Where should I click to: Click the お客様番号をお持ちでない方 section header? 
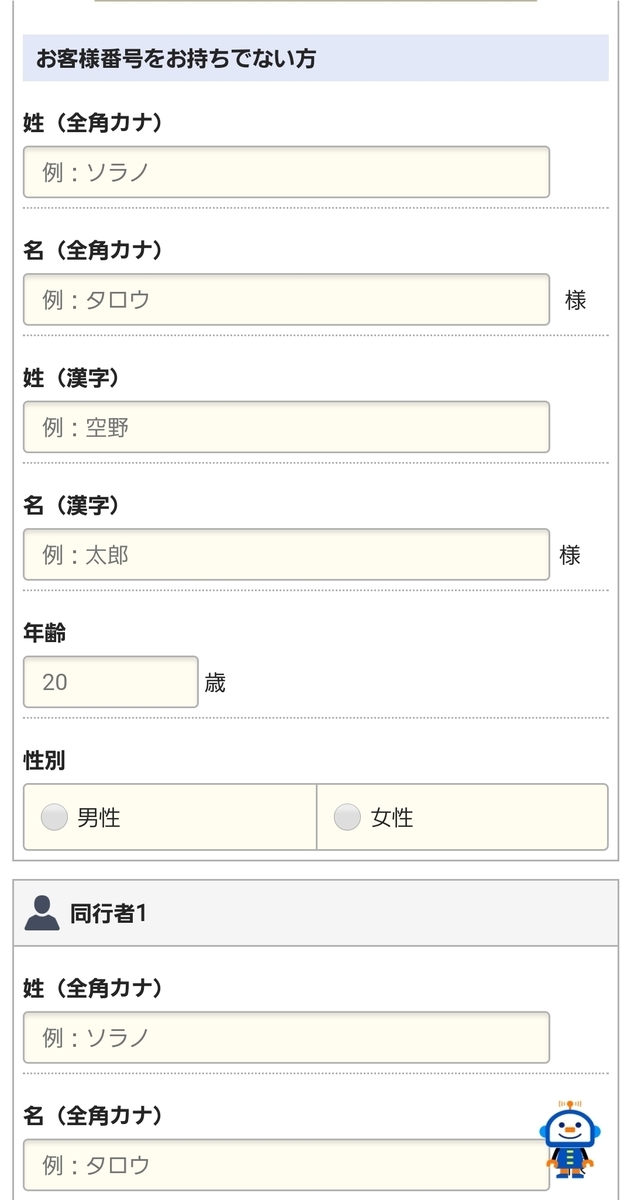pyautogui.click(x=316, y=58)
